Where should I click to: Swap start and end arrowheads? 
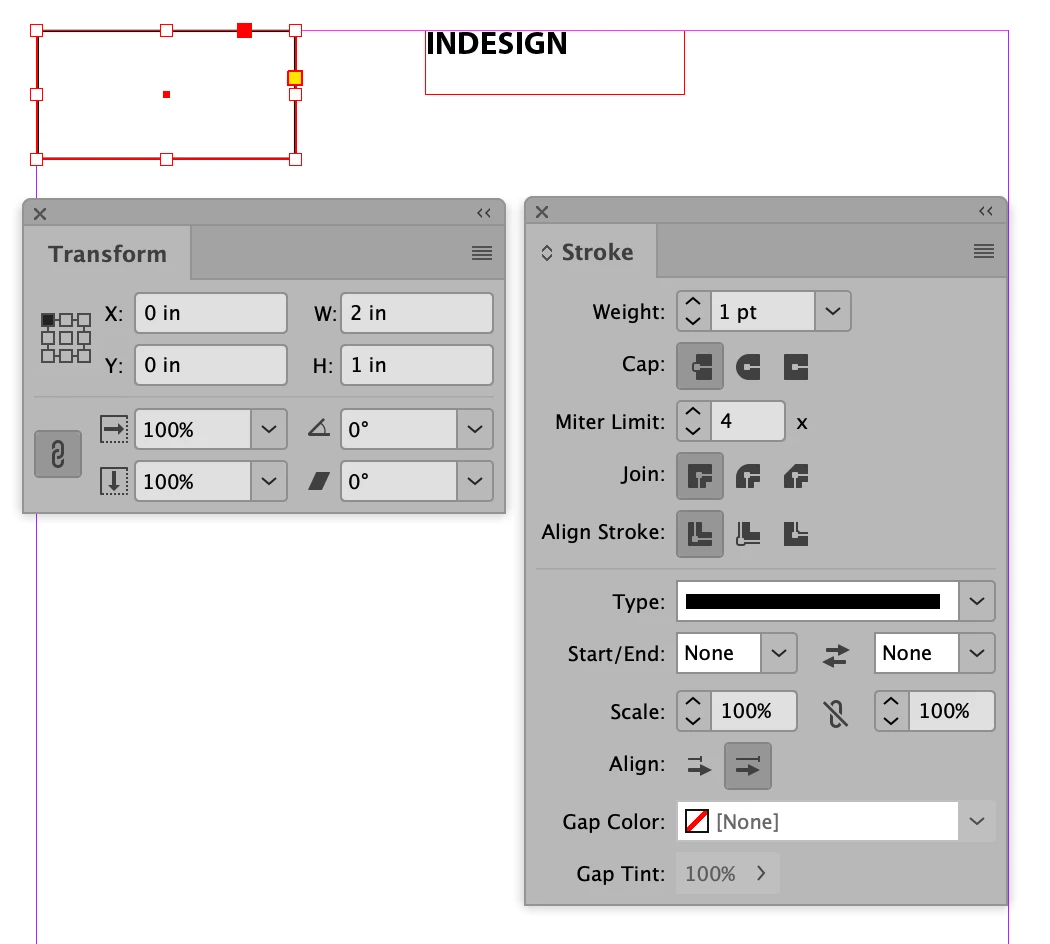tap(836, 654)
